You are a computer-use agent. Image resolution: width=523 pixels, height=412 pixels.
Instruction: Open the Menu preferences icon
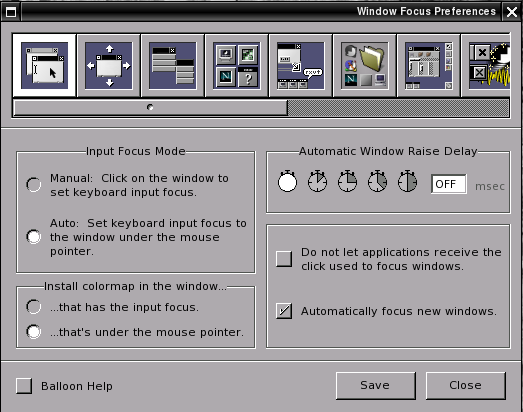(173, 65)
